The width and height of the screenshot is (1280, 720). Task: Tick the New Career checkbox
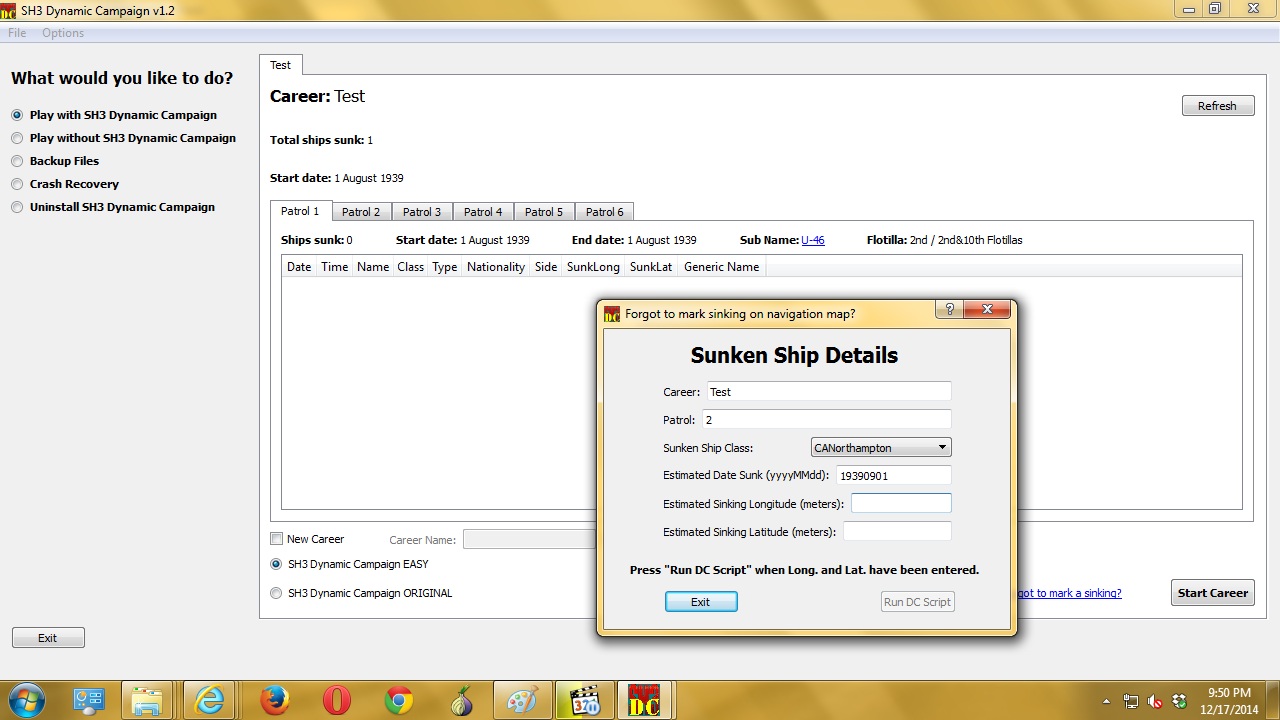click(x=277, y=539)
